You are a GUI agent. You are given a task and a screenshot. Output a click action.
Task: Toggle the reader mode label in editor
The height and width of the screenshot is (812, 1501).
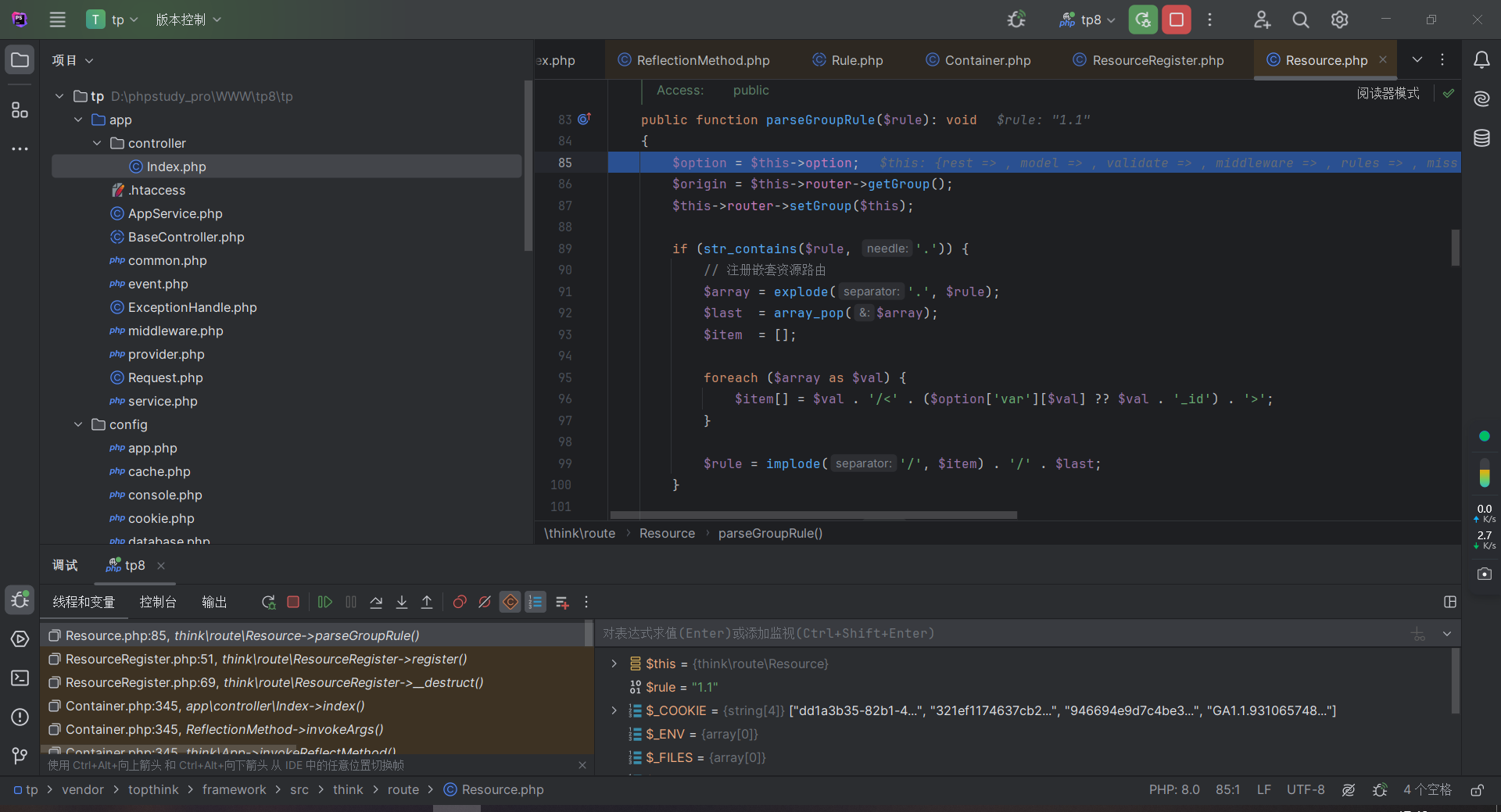click(1388, 93)
